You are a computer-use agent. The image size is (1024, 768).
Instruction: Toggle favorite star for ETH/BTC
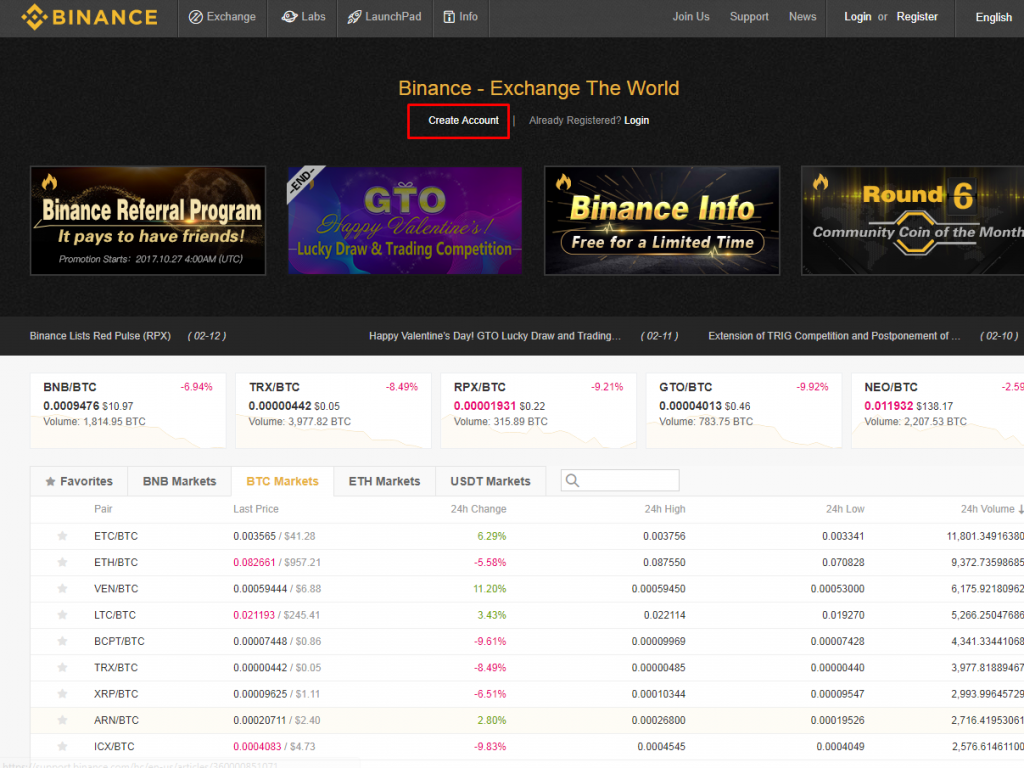coord(62,562)
